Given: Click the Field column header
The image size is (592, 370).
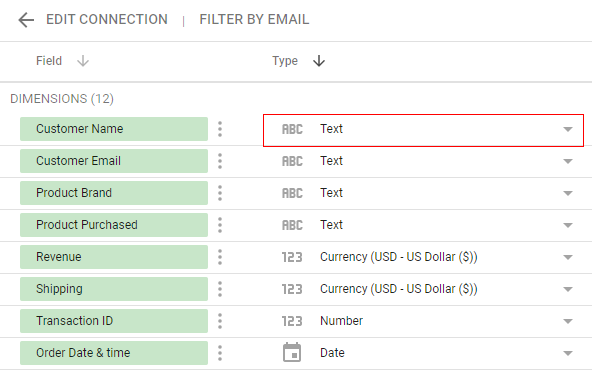Looking at the screenshot, I should (49, 61).
